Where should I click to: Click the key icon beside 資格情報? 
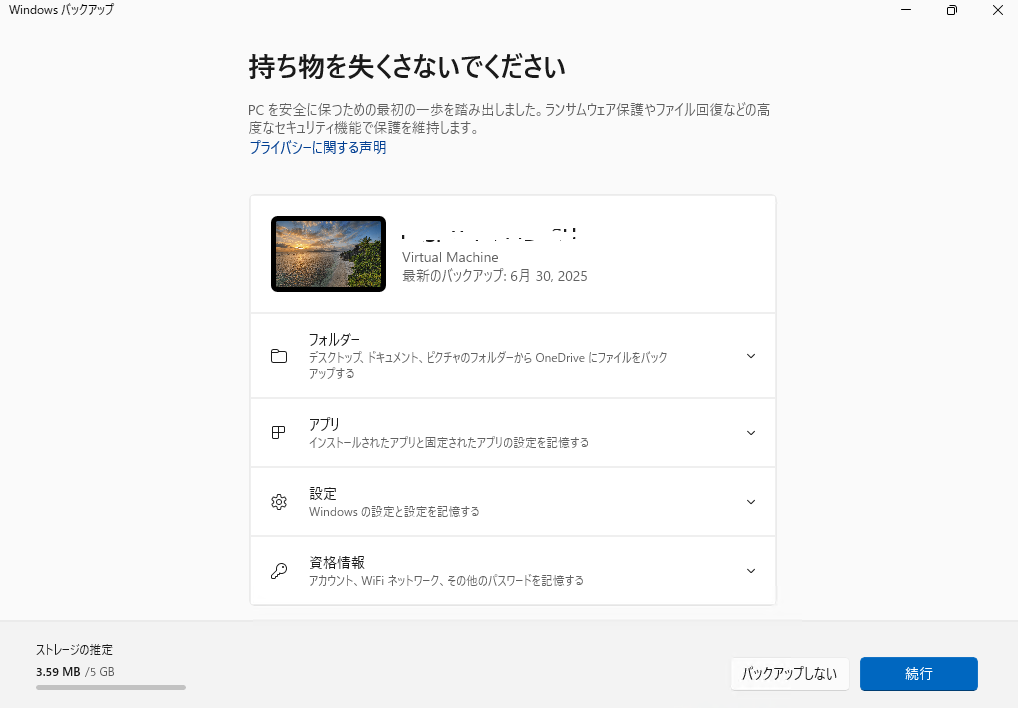279,571
